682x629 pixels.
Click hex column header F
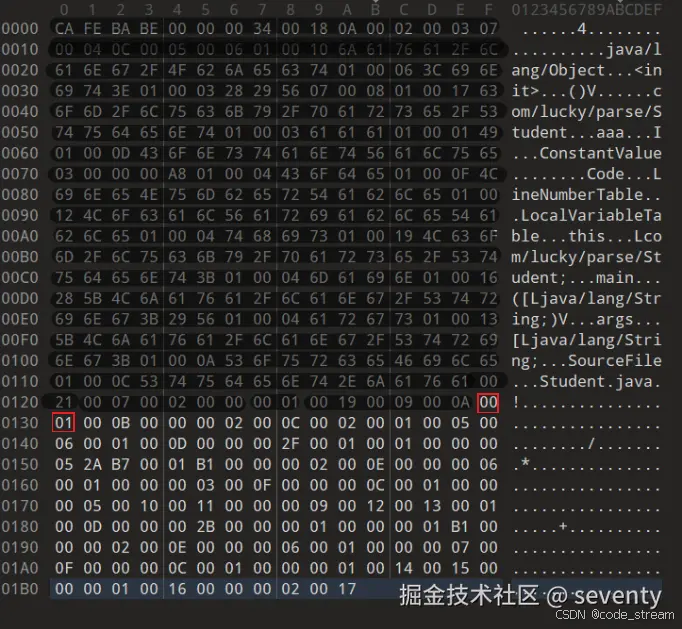click(488, 10)
